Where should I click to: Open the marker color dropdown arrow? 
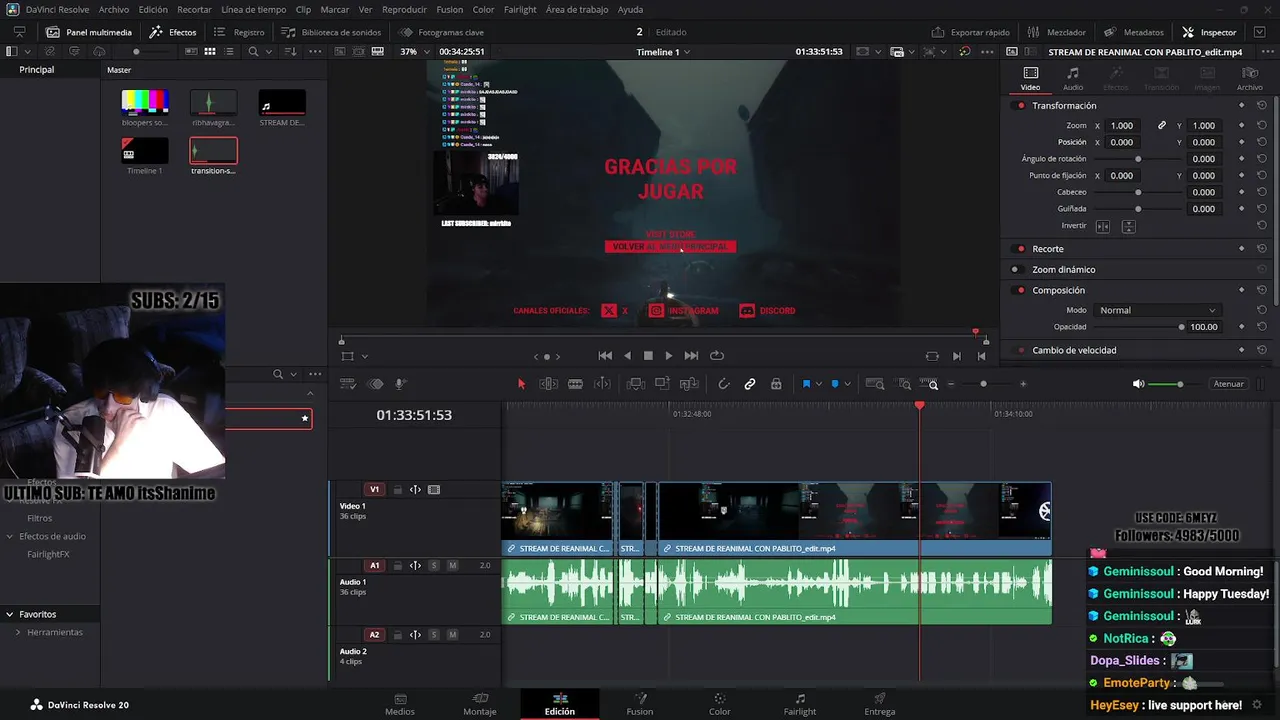(847, 384)
